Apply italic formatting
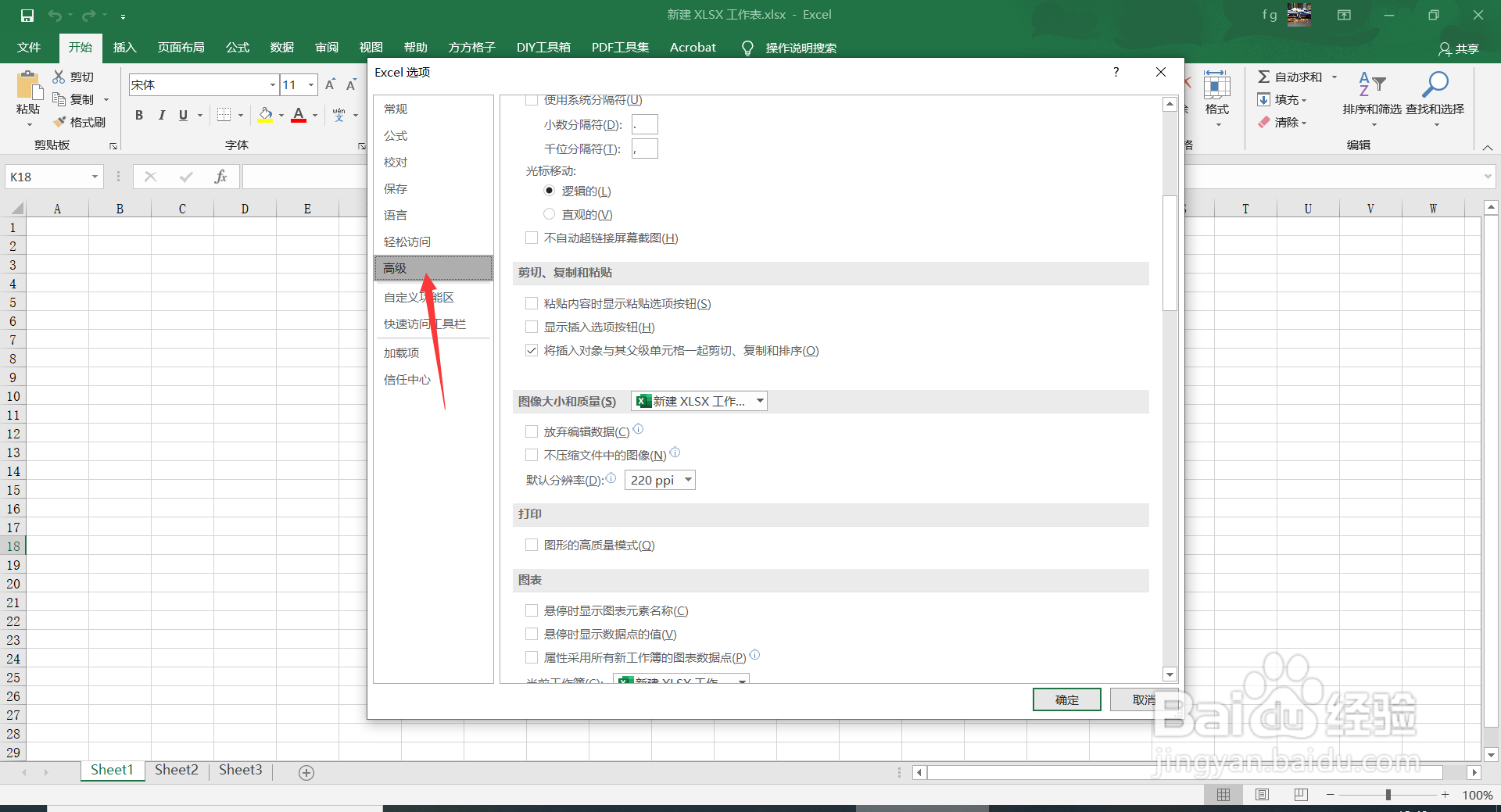 (x=162, y=115)
